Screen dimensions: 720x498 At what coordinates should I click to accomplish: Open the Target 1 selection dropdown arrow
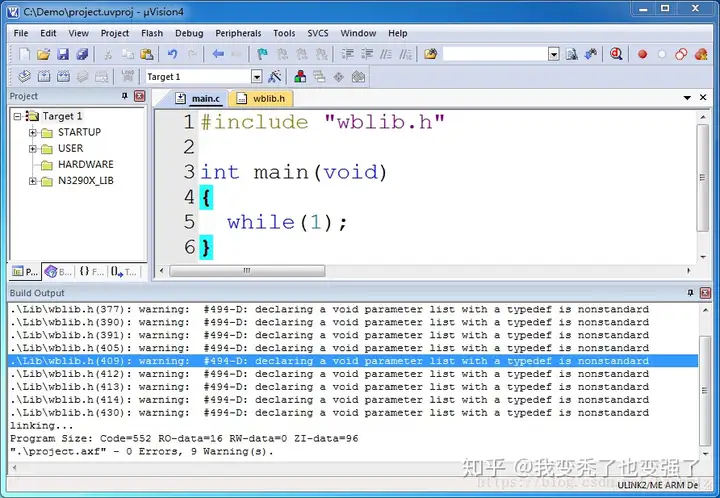257,77
